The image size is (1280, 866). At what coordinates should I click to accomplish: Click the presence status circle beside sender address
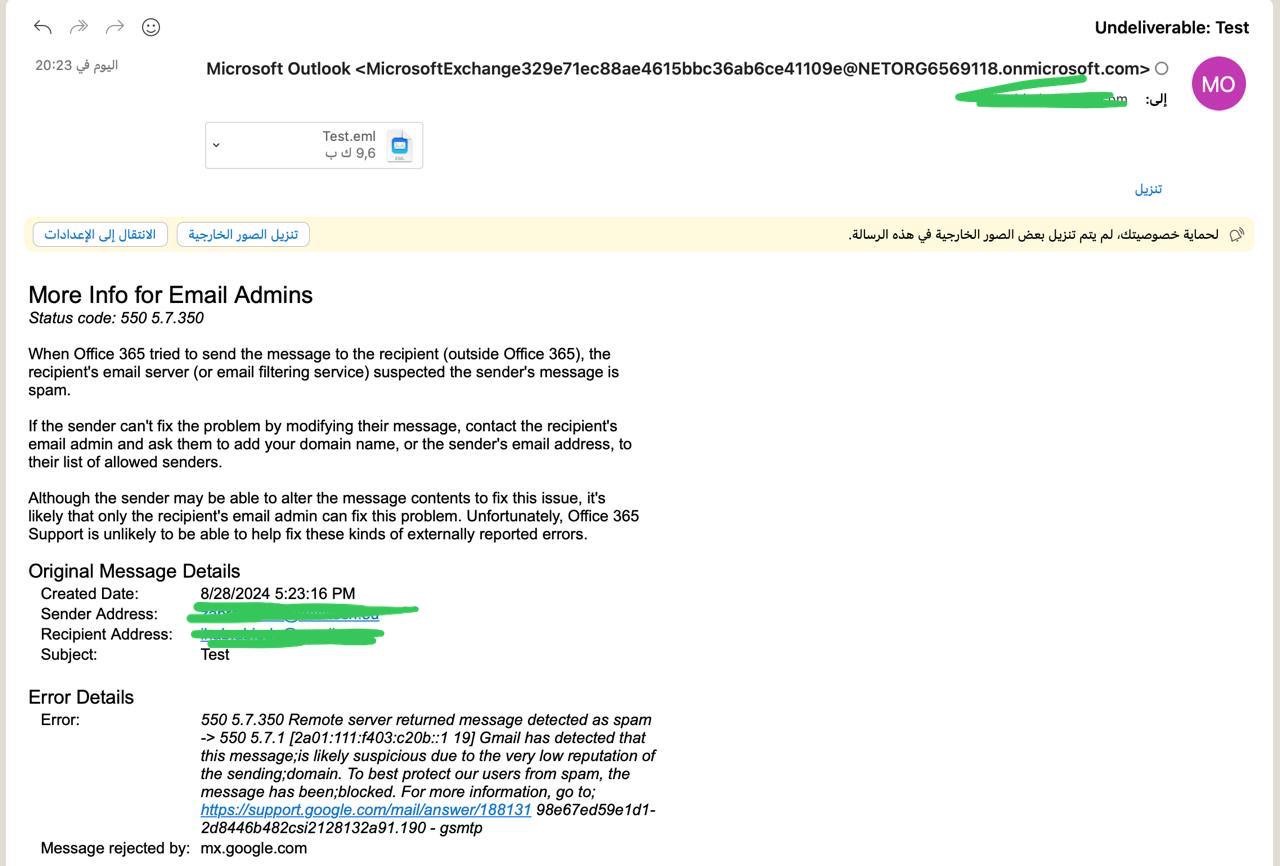pos(1161,69)
